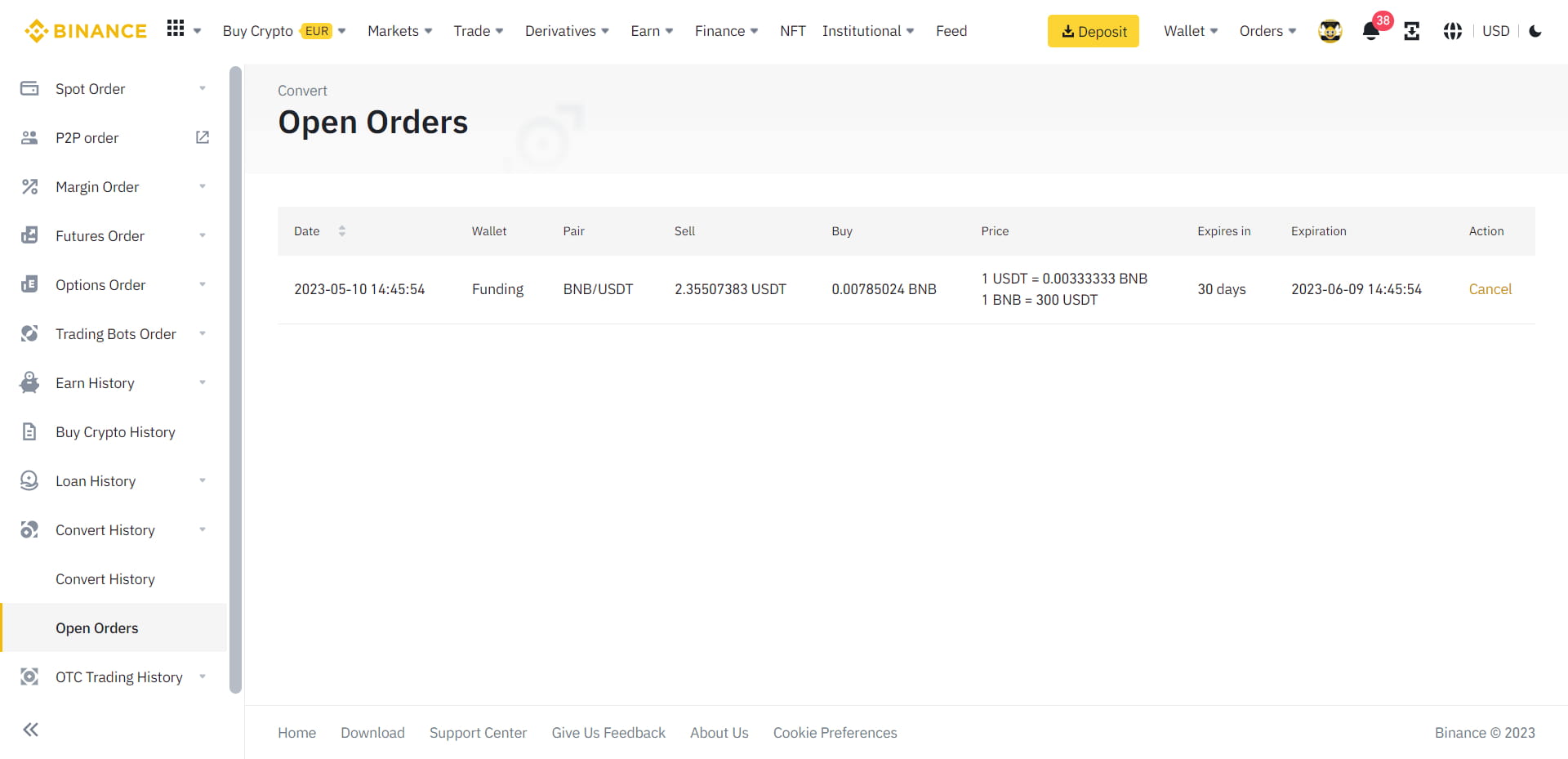Click the 2023-06-09 14:45:54 expiration cell

(1356, 289)
